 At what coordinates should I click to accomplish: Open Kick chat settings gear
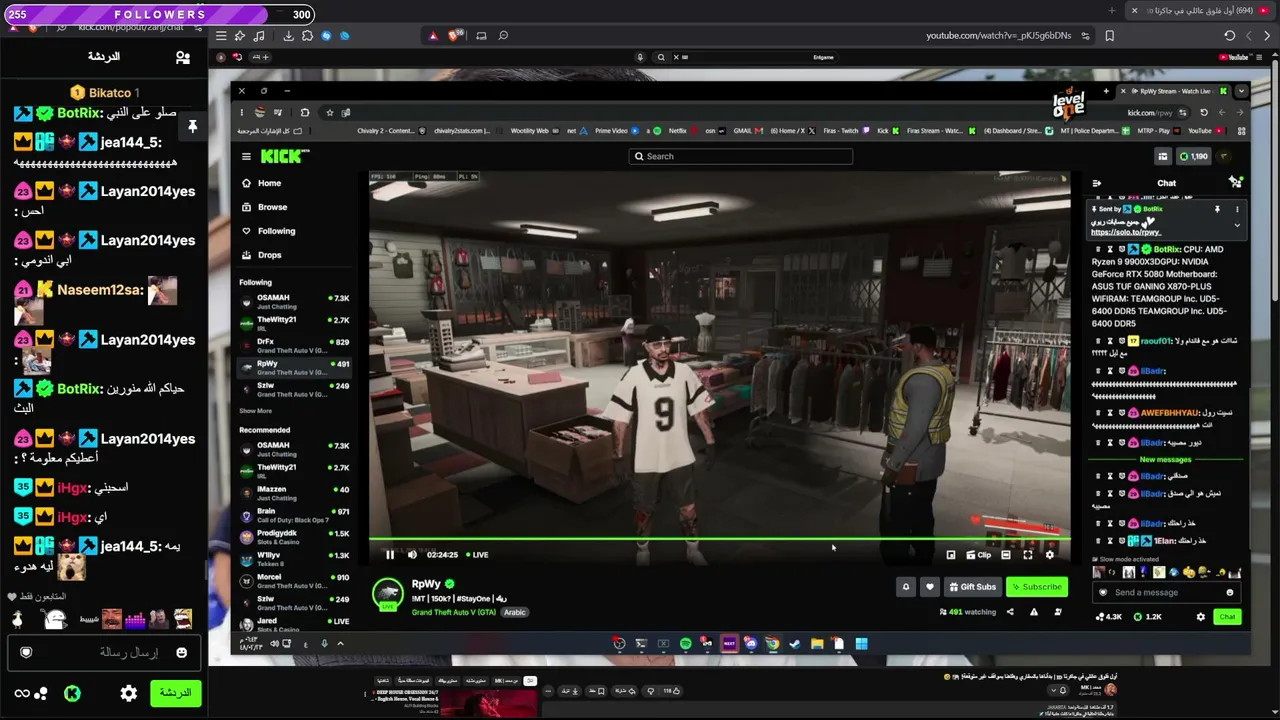[x=1201, y=617]
